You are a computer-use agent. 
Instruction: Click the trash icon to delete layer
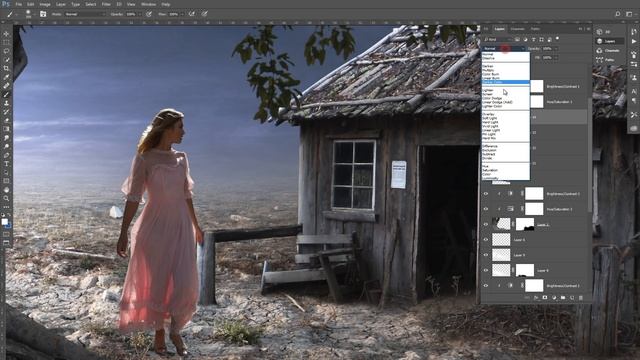coord(581,298)
